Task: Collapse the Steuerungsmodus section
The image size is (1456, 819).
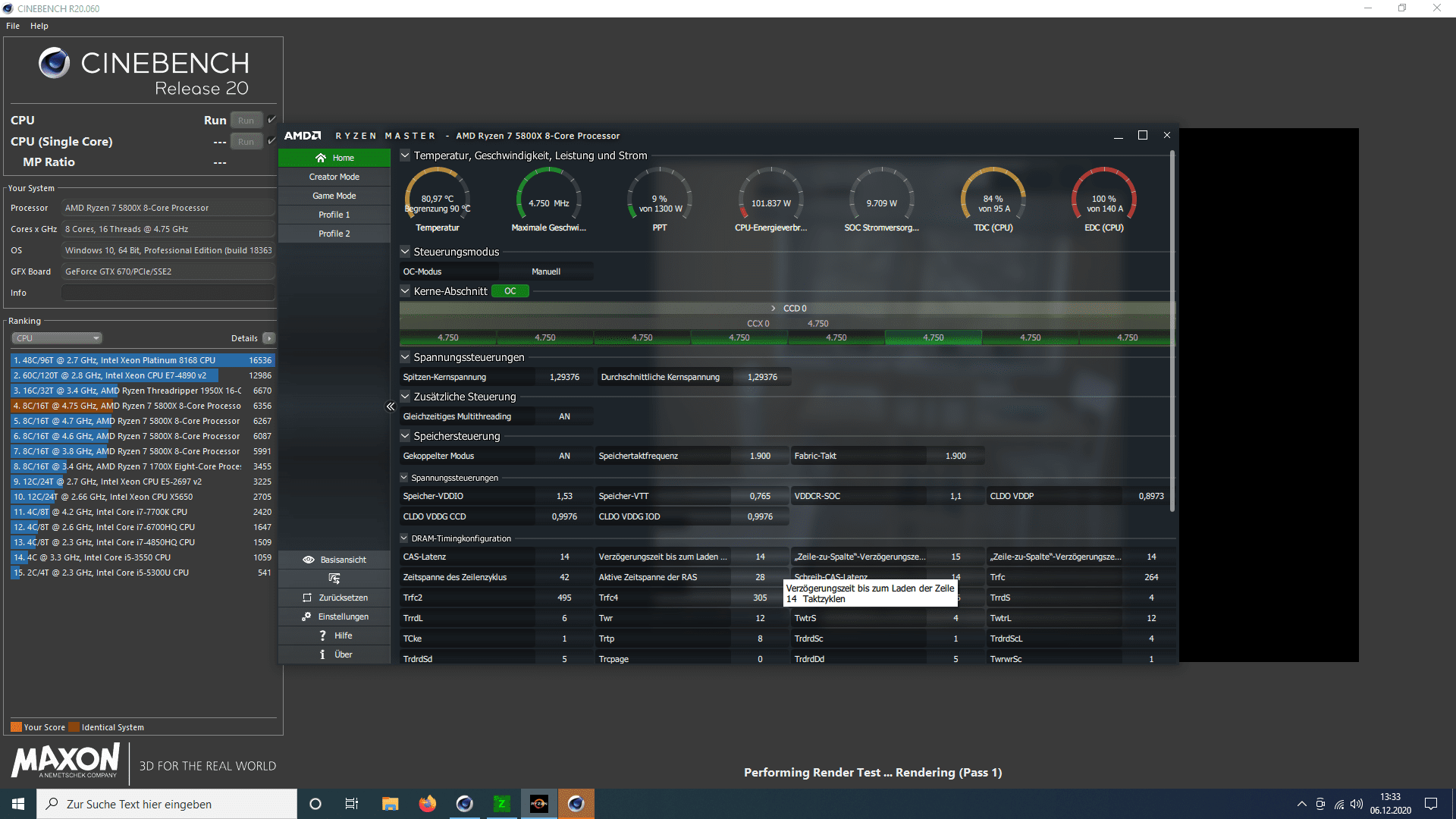Action: (x=405, y=252)
